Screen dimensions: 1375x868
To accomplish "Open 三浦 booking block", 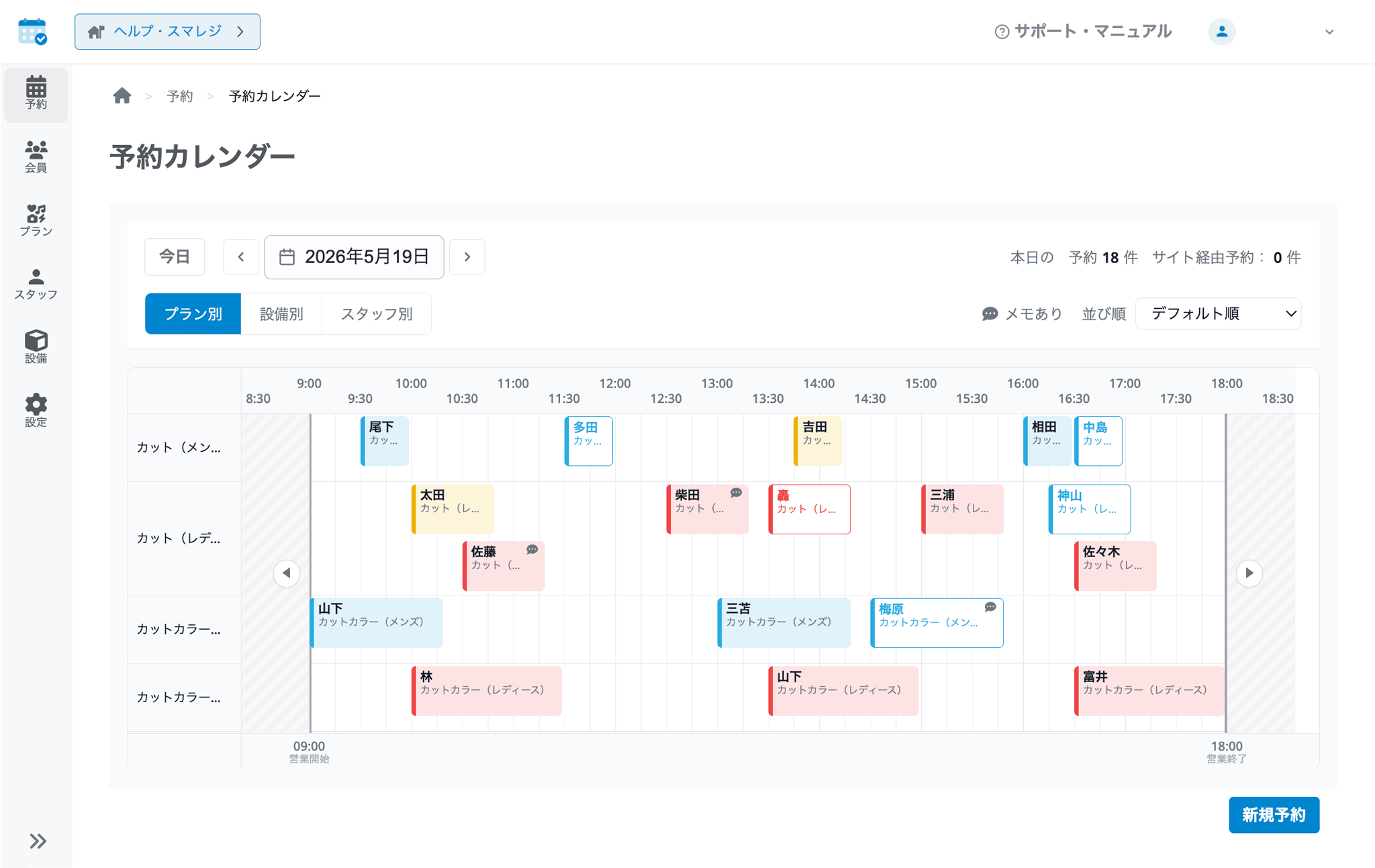I will coord(962,509).
